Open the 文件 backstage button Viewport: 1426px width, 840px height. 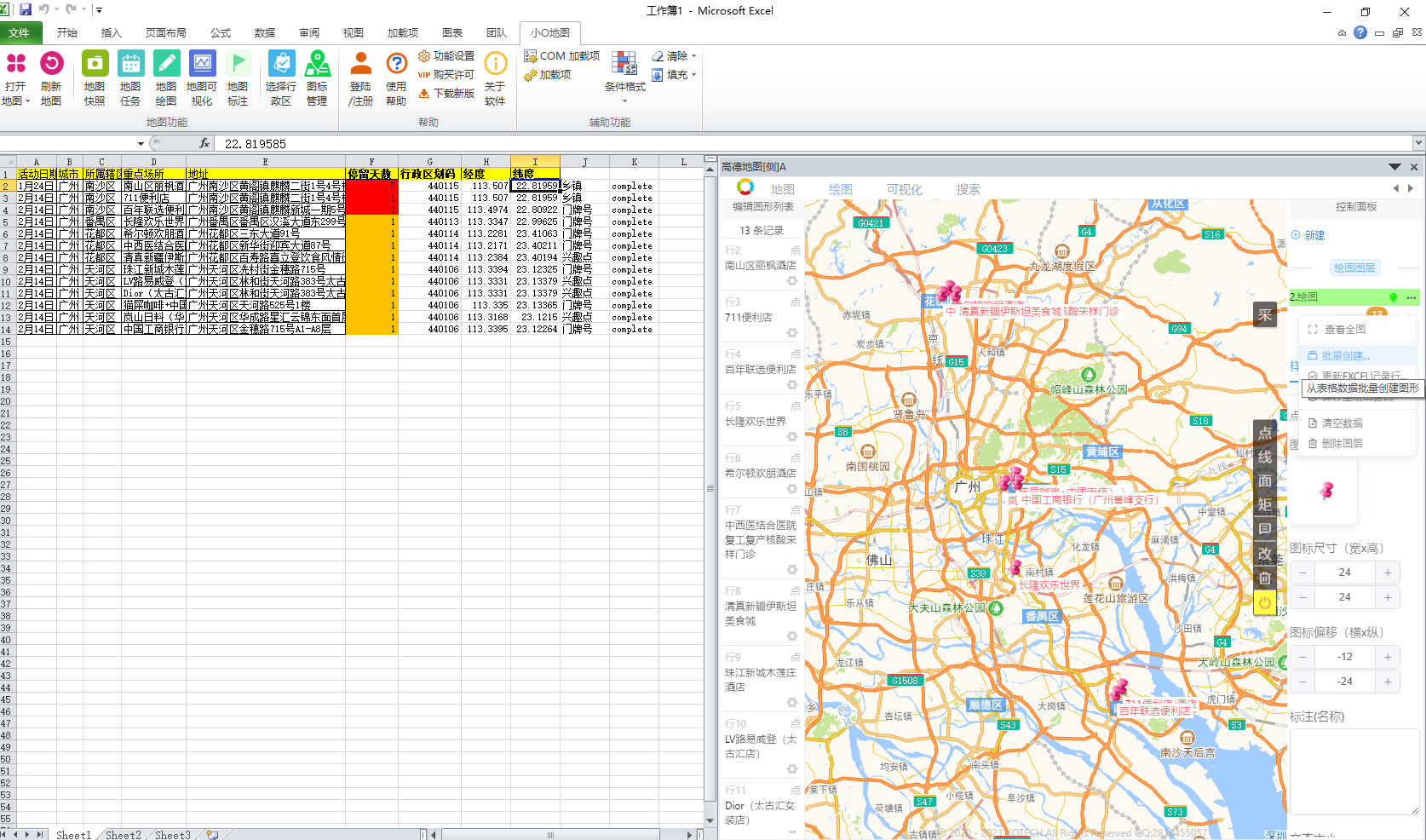[19, 33]
